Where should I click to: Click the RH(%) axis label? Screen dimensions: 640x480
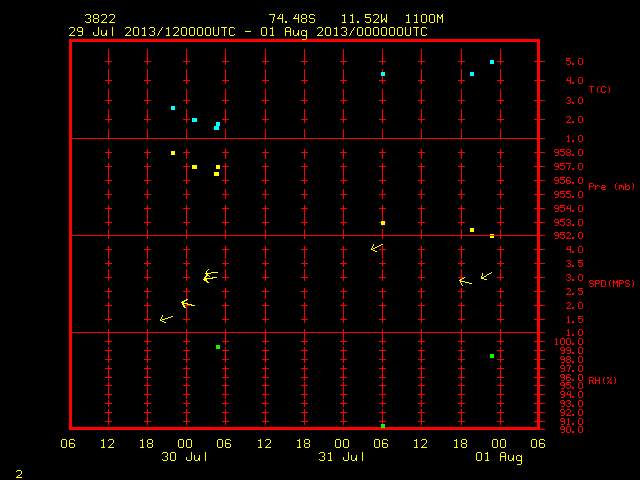pos(602,380)
